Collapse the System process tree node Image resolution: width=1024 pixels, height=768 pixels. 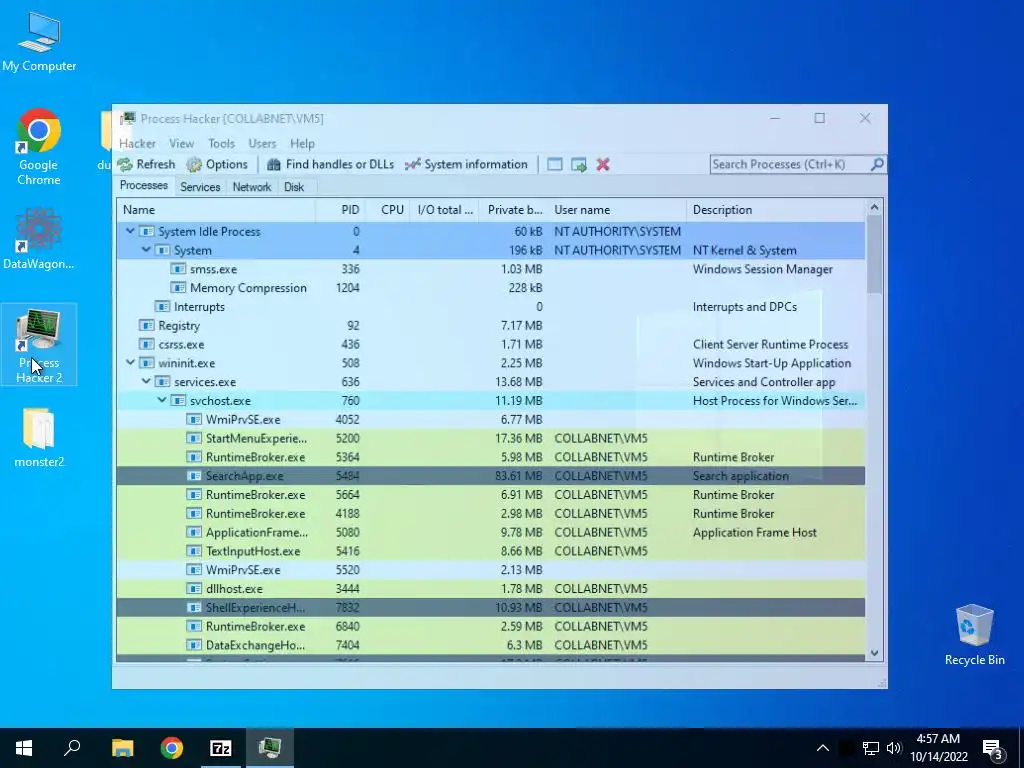146,249
